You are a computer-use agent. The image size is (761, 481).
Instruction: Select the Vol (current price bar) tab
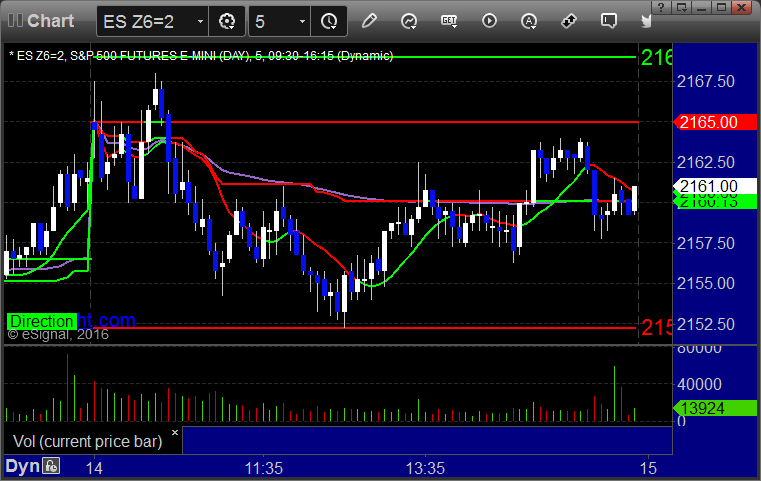pos(88,441)
